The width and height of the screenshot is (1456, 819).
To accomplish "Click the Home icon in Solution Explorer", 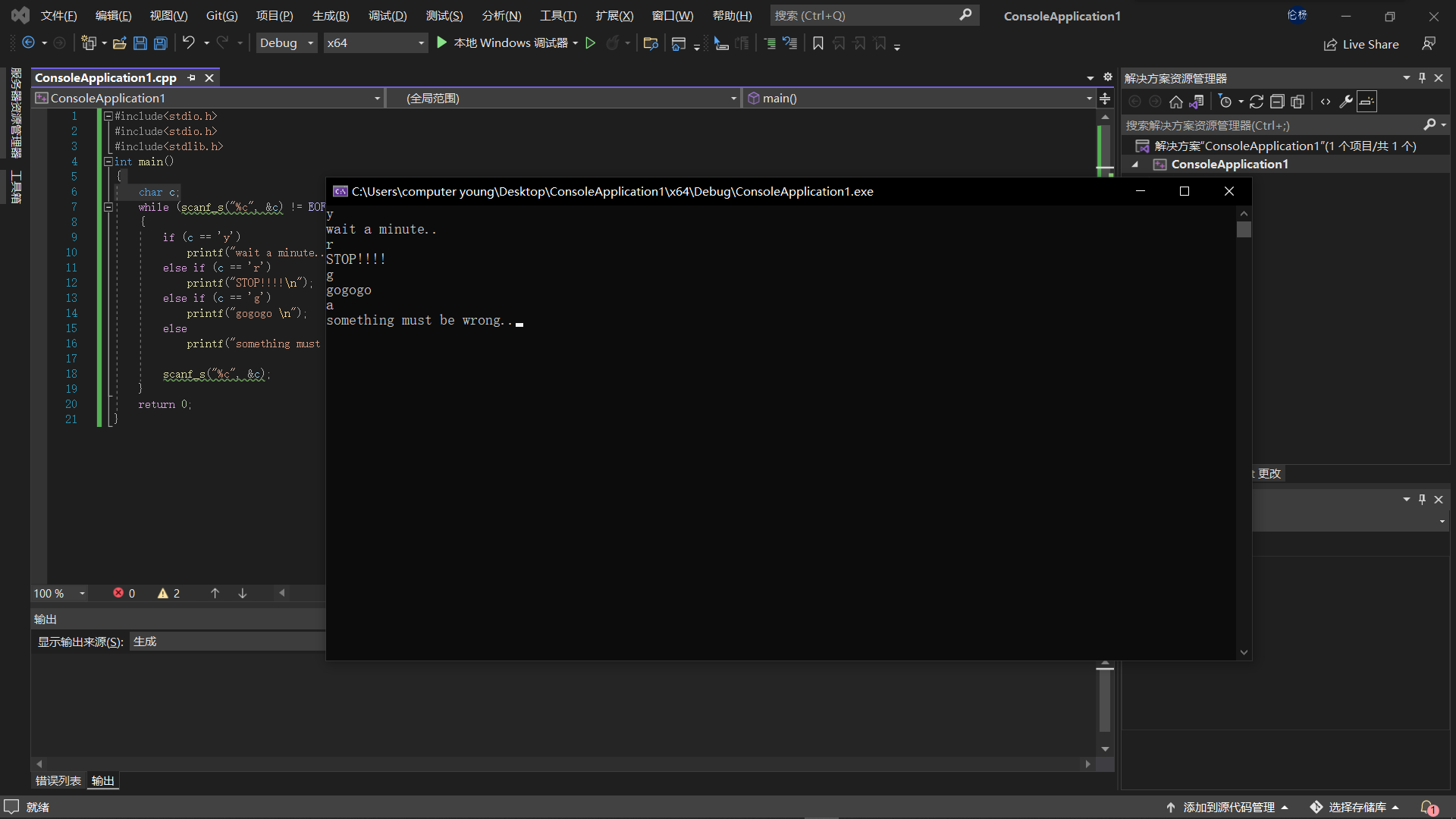I will tap(1175, 102).
